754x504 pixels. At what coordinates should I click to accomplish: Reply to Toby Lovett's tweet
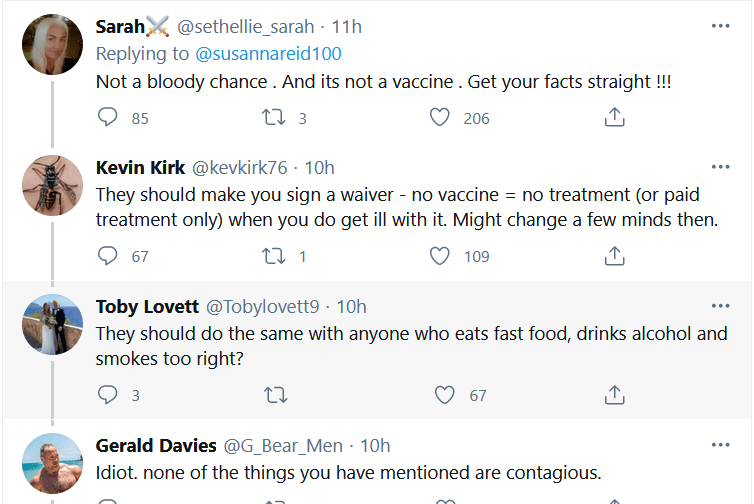tap(108, 395)
